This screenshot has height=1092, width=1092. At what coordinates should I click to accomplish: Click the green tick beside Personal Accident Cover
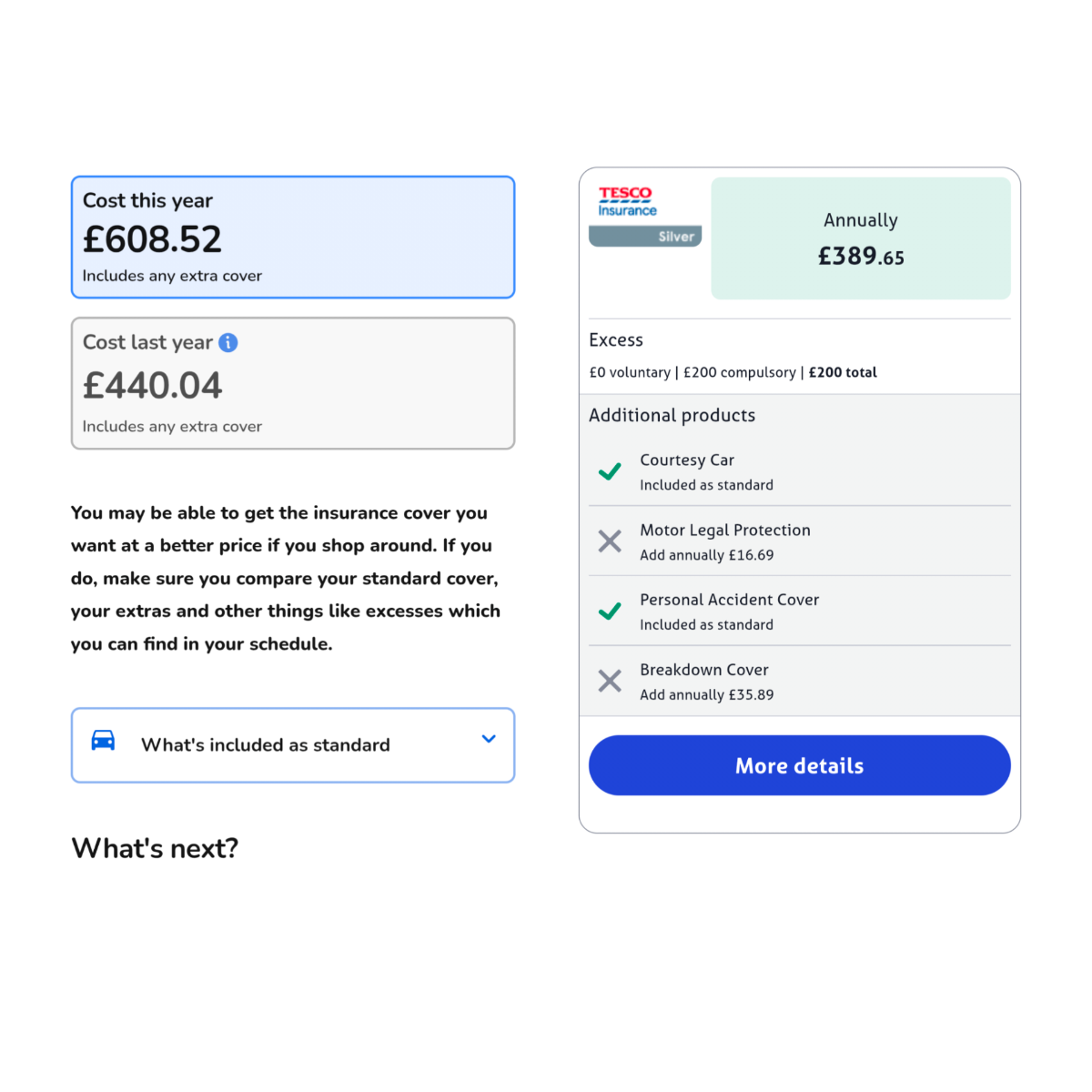click(x=610, y=611)
